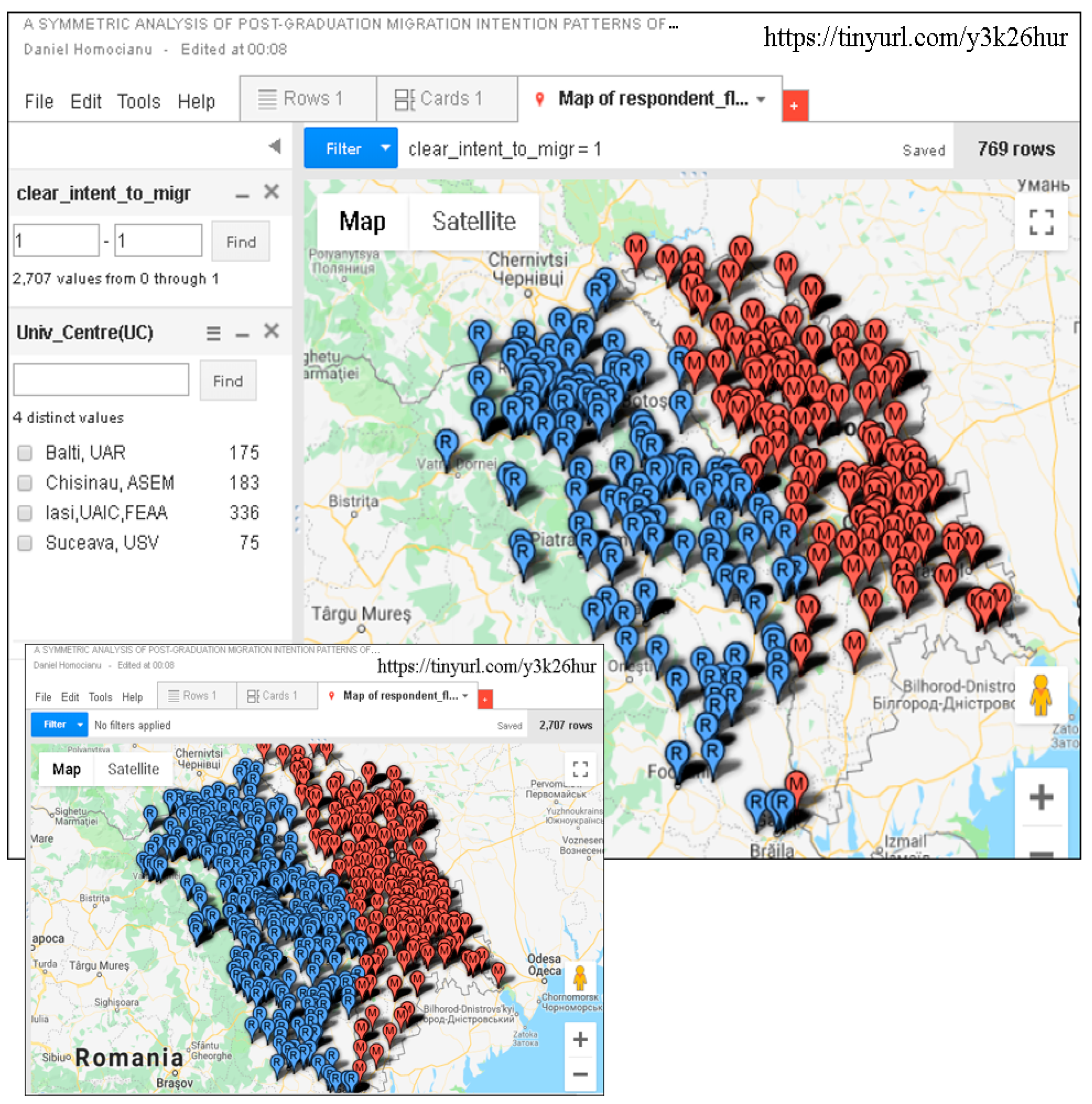Close the Univ_Centre(UC) filter panel
The width and height of the screenshot is (1092, 1104).
coord(271,331)
